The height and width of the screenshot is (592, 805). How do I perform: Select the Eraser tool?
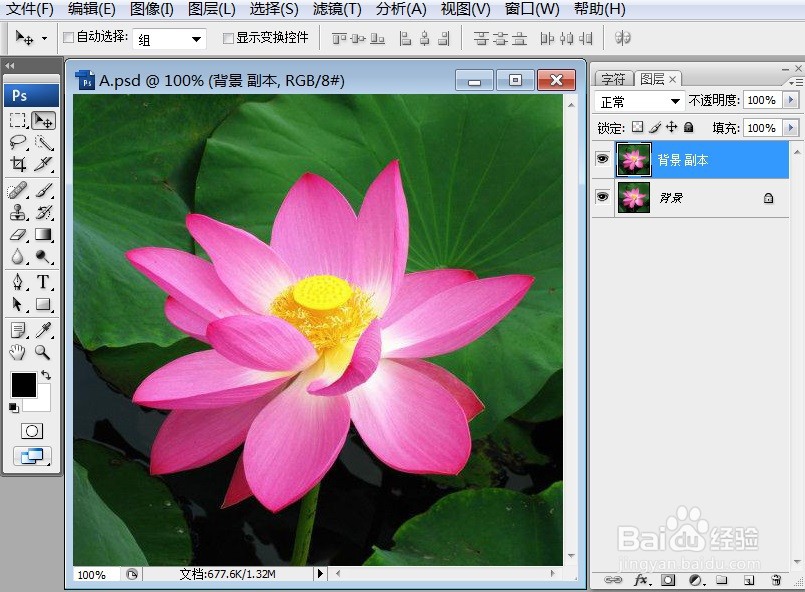pos(18,235)
